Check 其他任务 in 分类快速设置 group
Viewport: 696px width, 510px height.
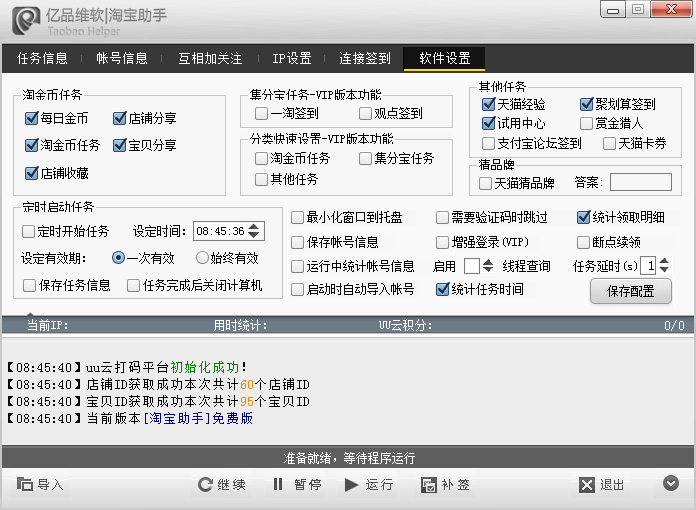click(x=261, y=179)
